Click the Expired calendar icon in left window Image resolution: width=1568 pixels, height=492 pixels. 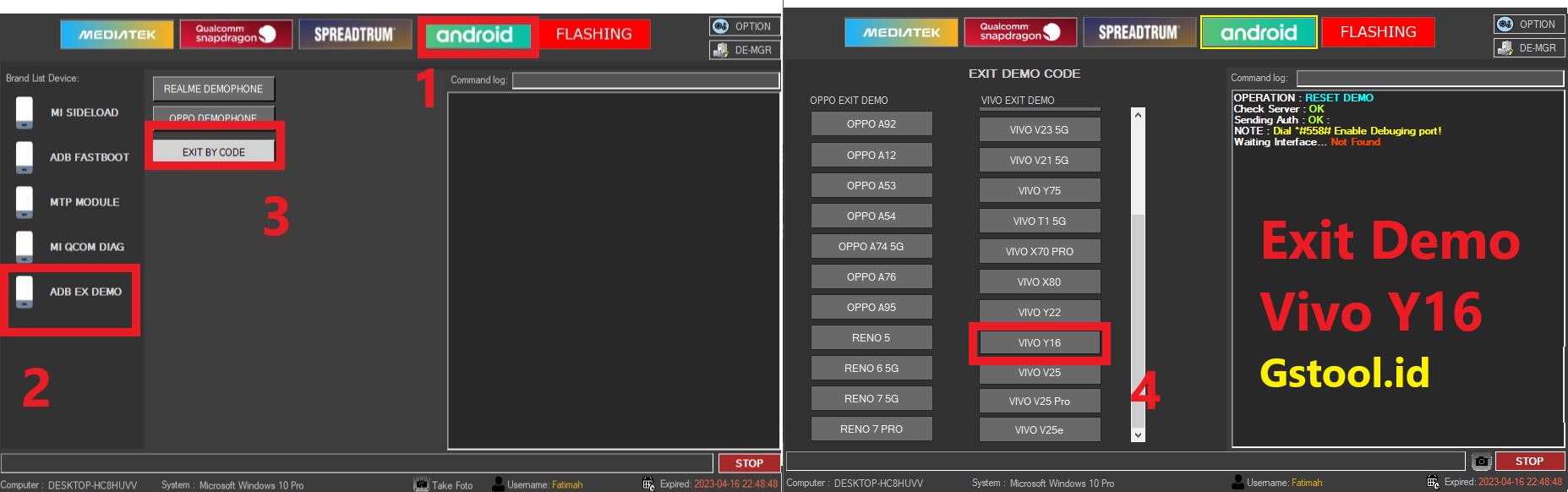[x=648, y=484]
